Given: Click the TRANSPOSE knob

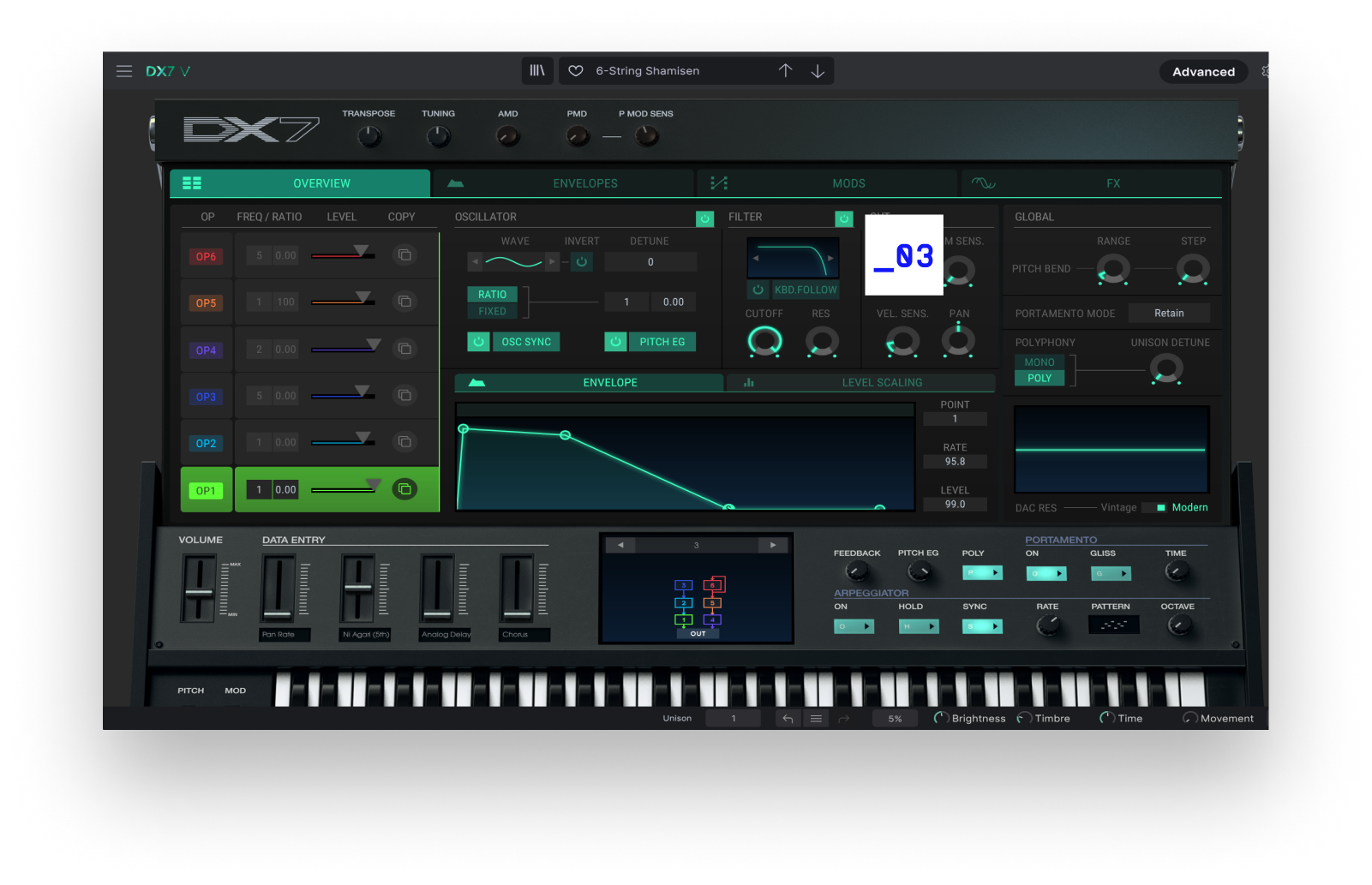Looking at the screenshot, I should click(x=368, y=136).
